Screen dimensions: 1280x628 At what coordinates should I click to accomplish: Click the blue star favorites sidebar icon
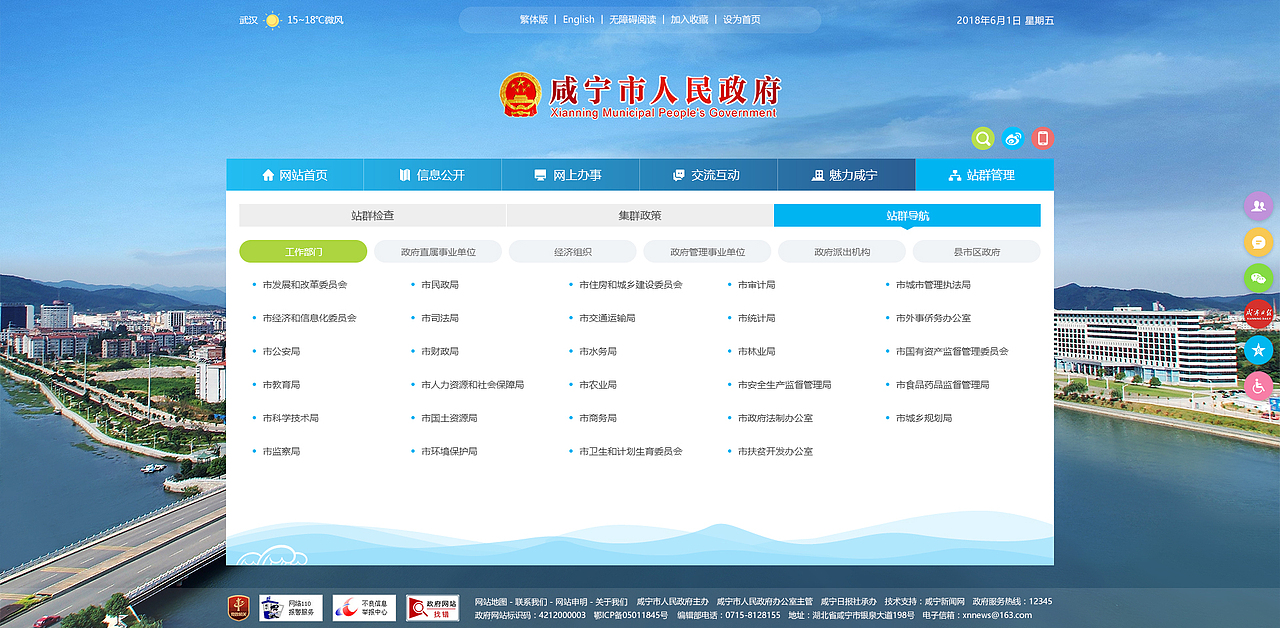1258,350
